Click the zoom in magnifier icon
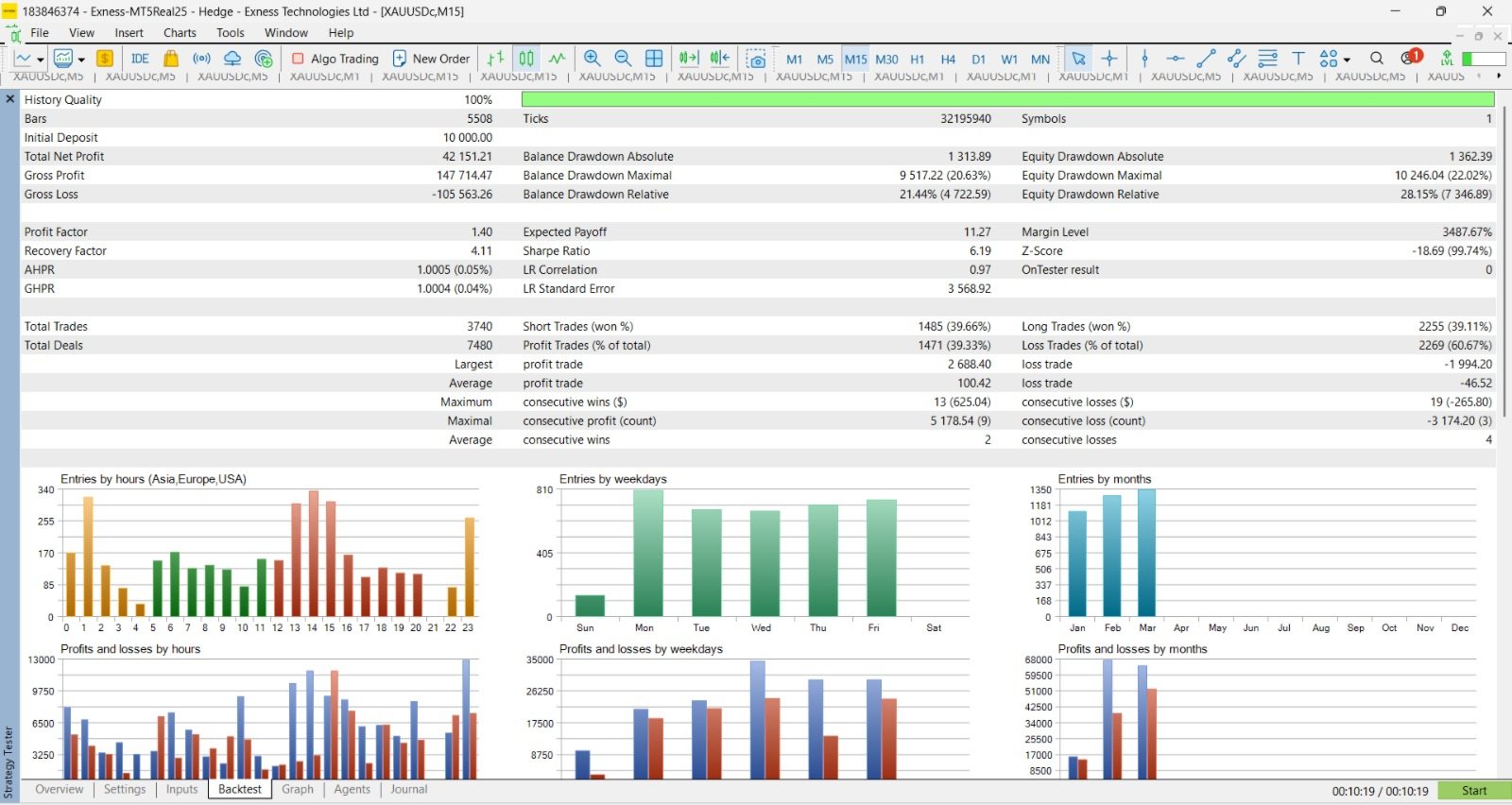Viewport: 1512px width, 805px height. tap(593, 59)
